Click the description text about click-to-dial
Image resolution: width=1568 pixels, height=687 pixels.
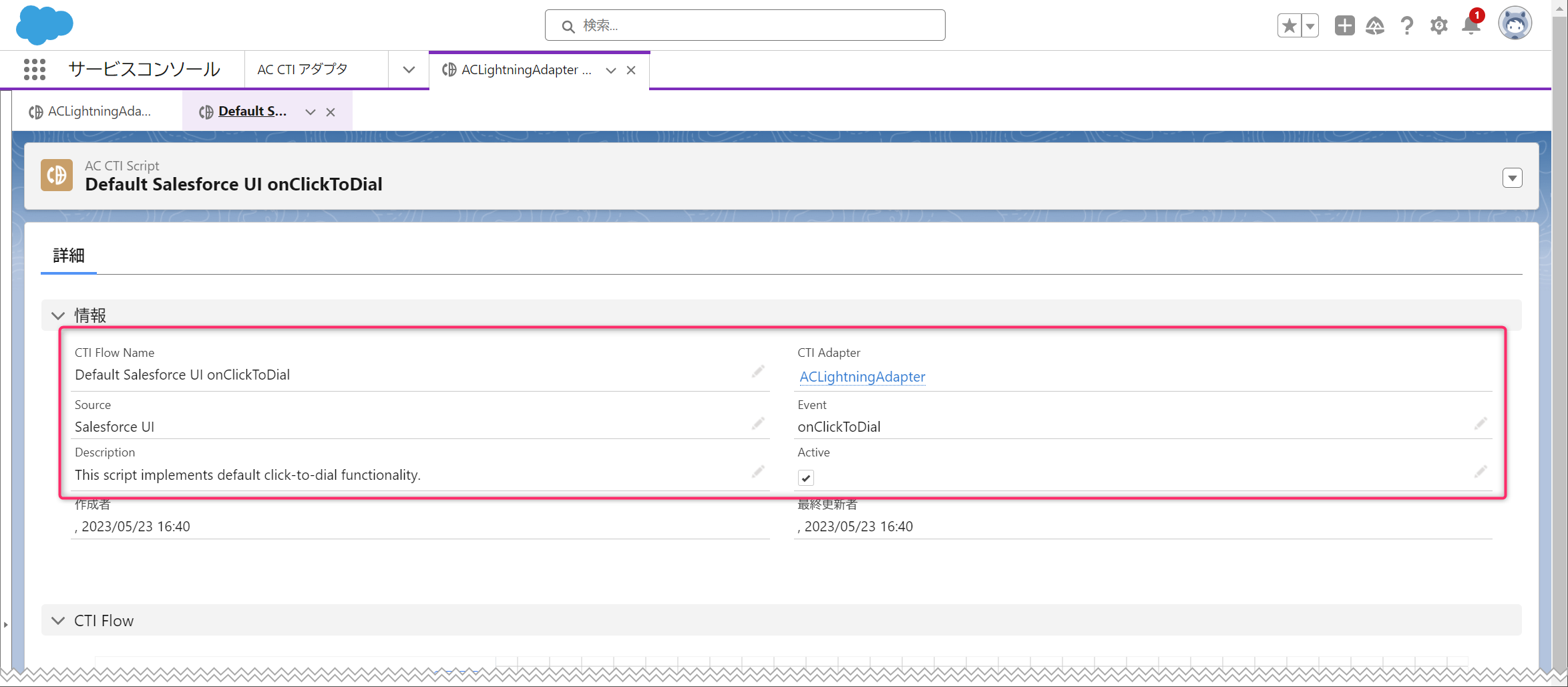tap(248, 475)
